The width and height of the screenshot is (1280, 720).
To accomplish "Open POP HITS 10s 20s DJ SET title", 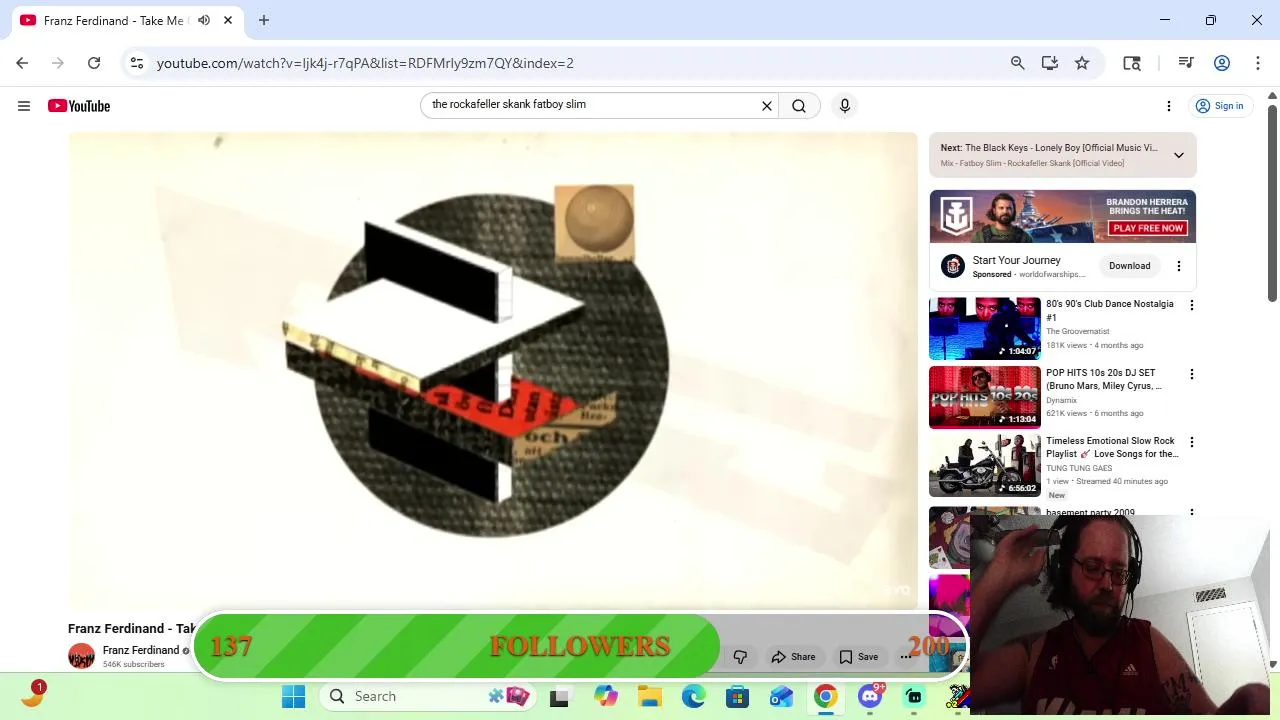I will pyautogui.click(x=1104, y=379).
